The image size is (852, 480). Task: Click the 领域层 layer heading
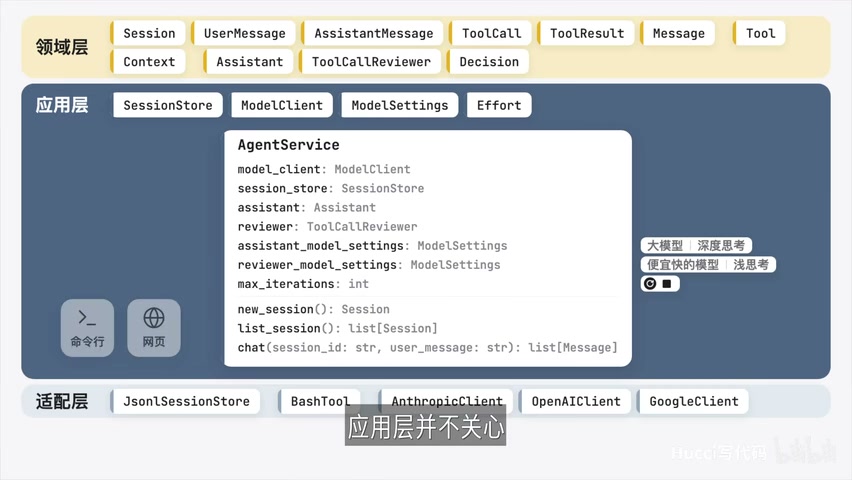tap(62, 47)
